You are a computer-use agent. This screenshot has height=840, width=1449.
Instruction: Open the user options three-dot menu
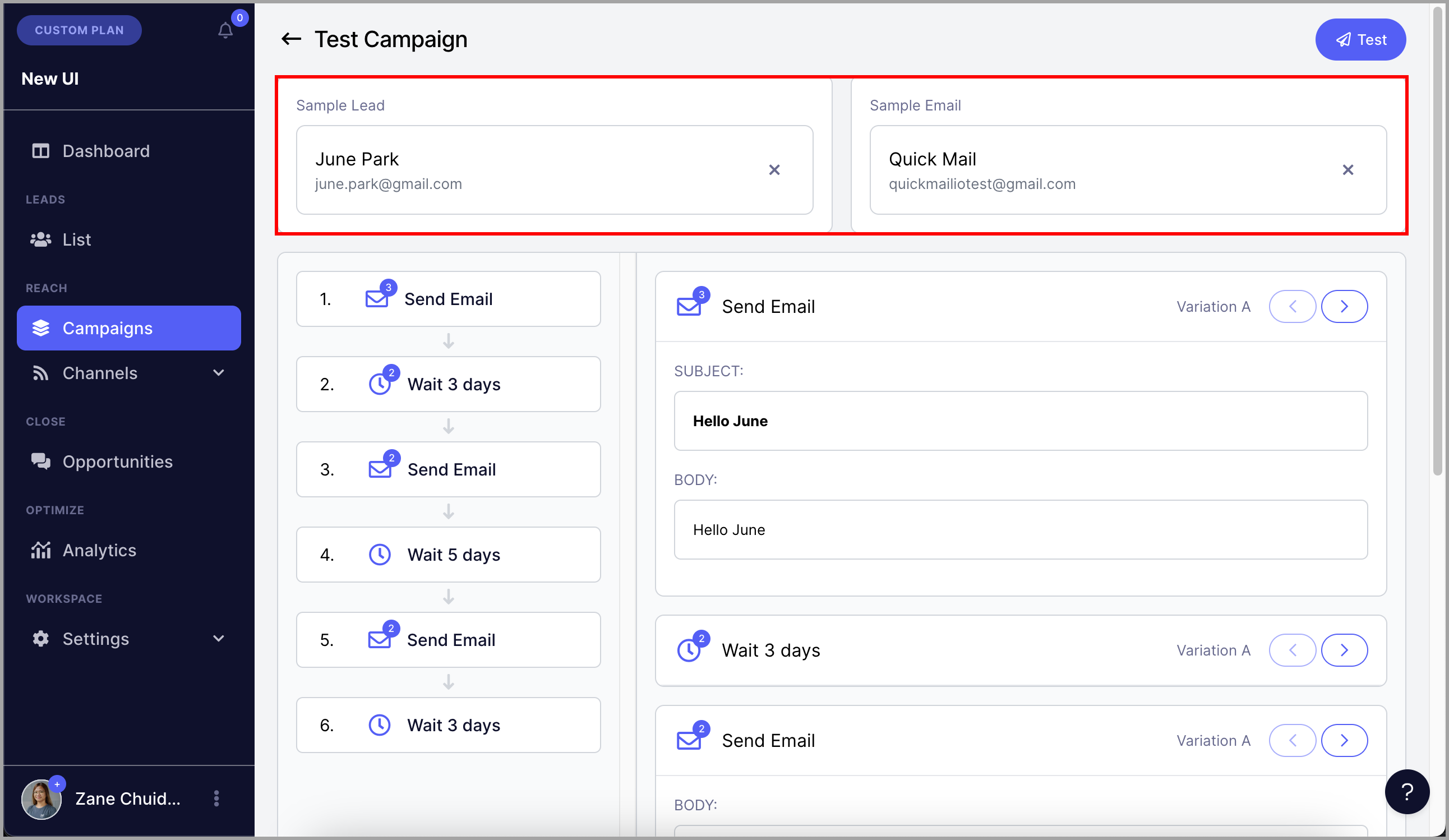click(x=216, y=798)
